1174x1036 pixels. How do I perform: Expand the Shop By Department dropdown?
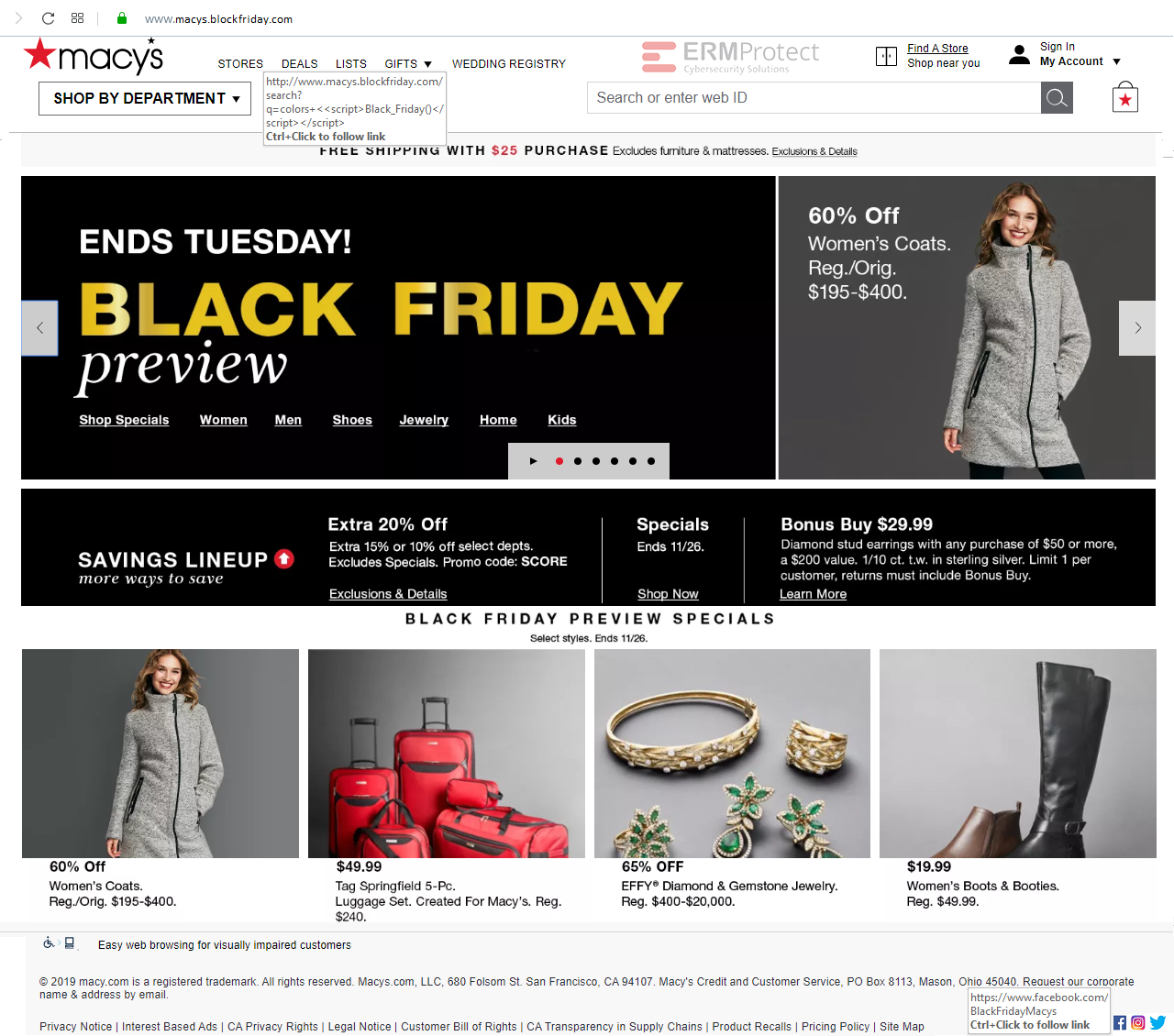tap(145, 99)
